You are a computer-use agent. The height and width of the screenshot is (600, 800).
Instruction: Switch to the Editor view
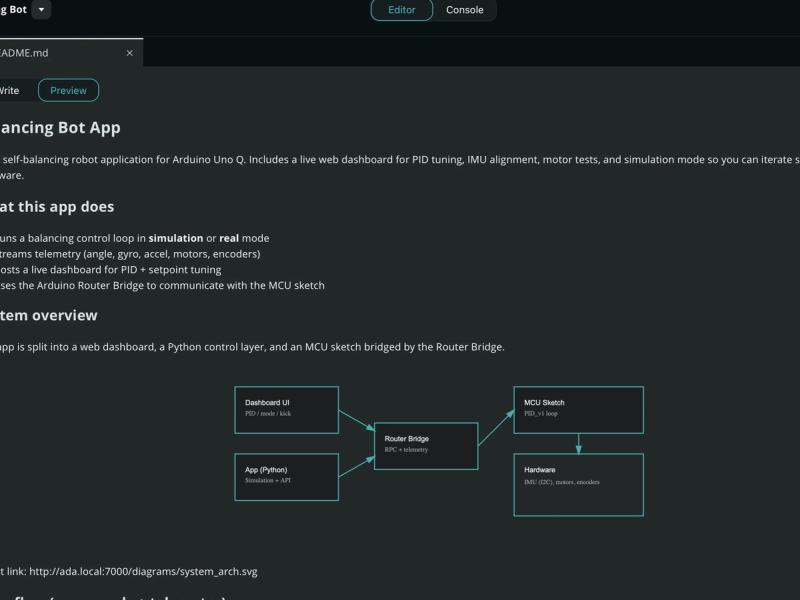402,10
